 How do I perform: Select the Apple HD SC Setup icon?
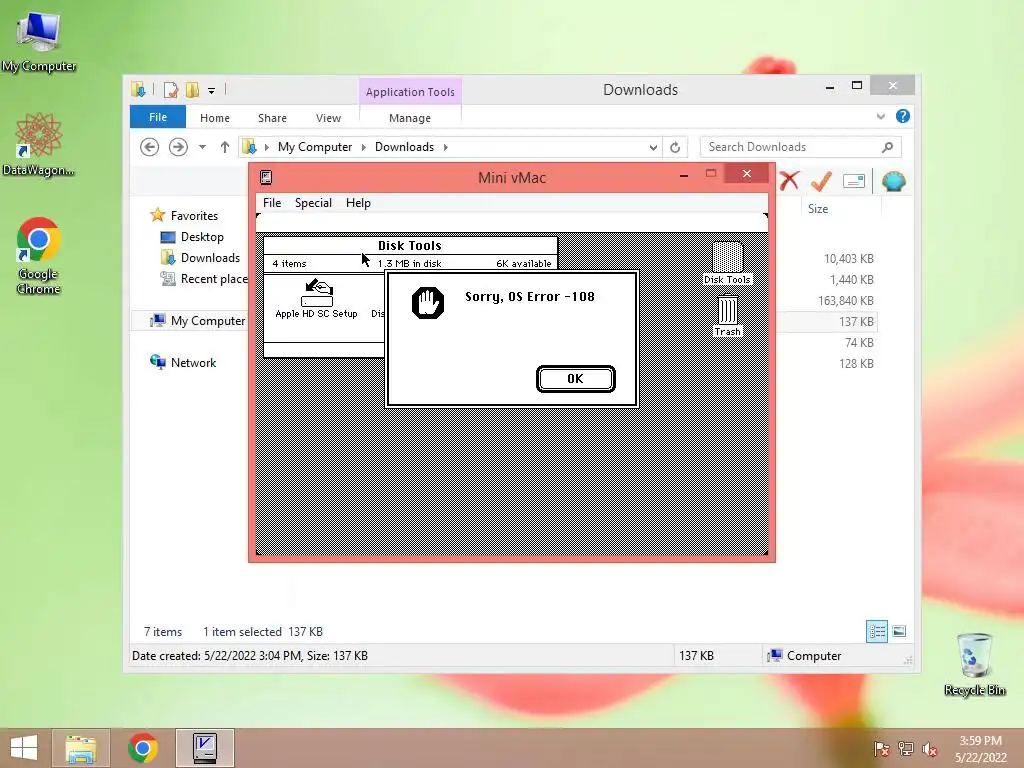tap(317, 299)
